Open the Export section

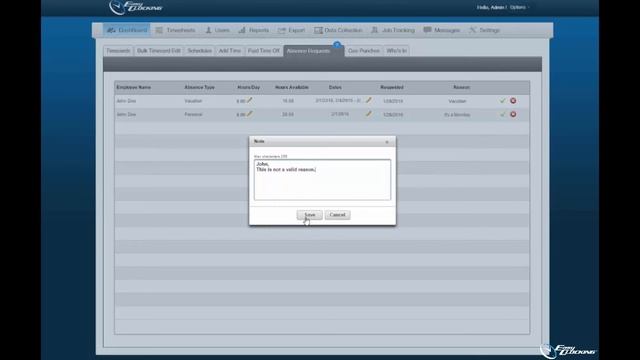[291, 30]
